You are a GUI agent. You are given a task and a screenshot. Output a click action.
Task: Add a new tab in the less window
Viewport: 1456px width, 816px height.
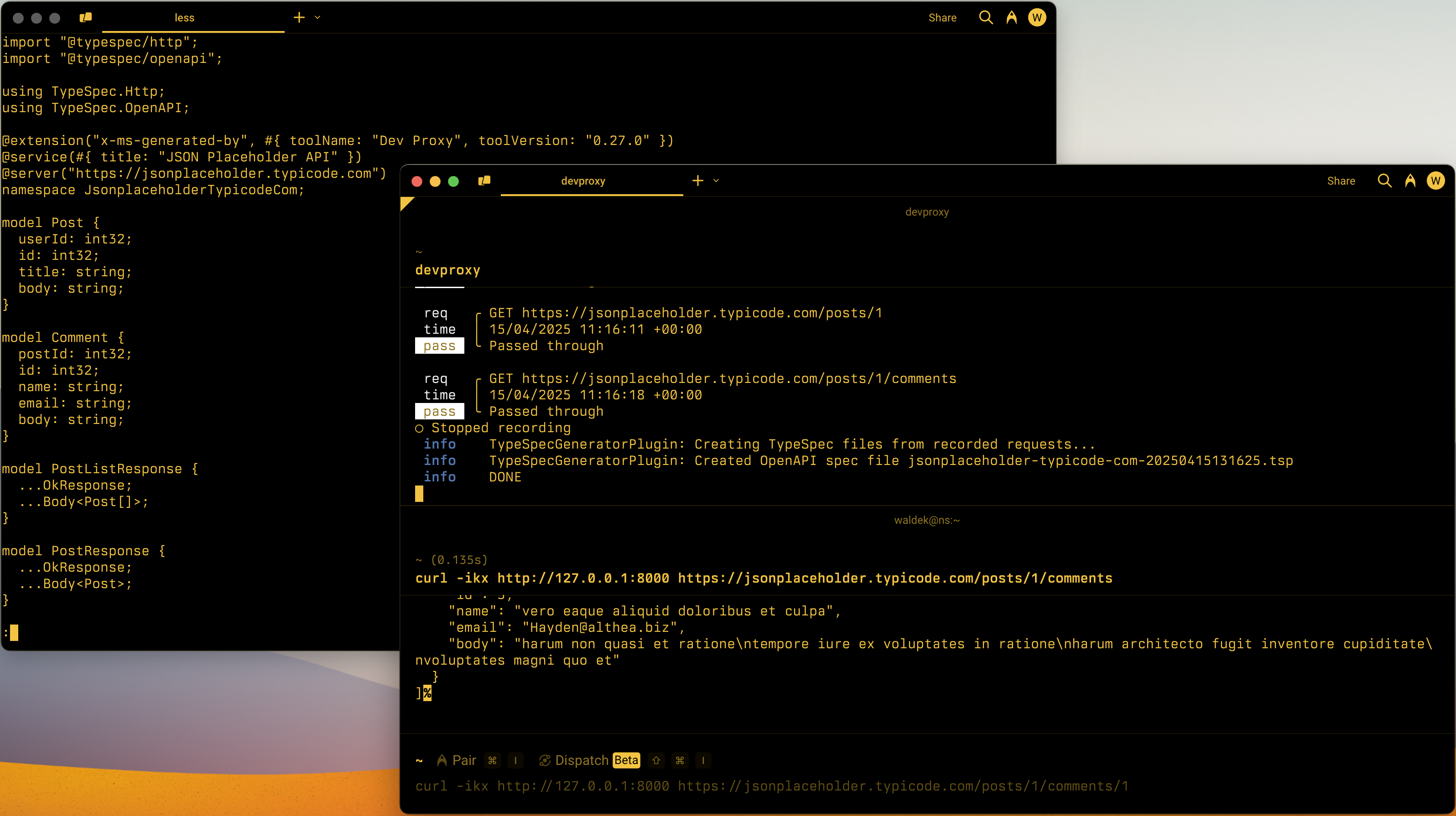click(x=299, y=17)
